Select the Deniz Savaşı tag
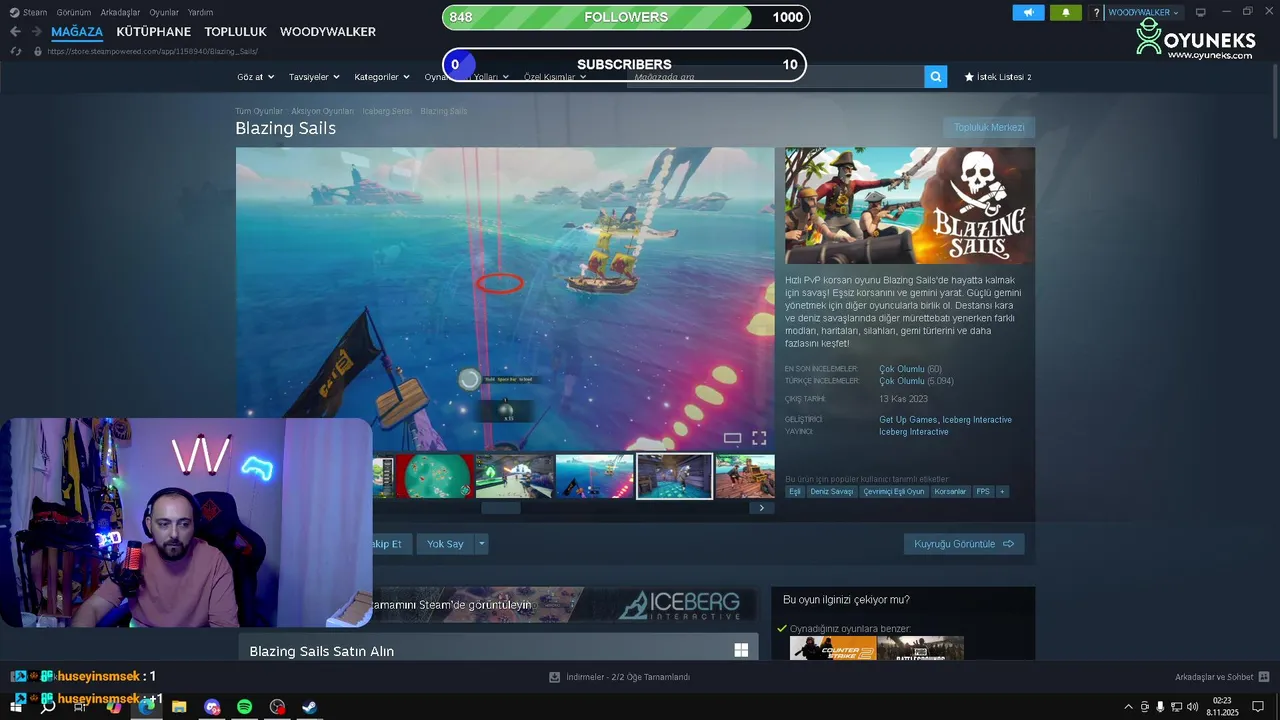The image size is (1280, 720). [x=832, y=491]
